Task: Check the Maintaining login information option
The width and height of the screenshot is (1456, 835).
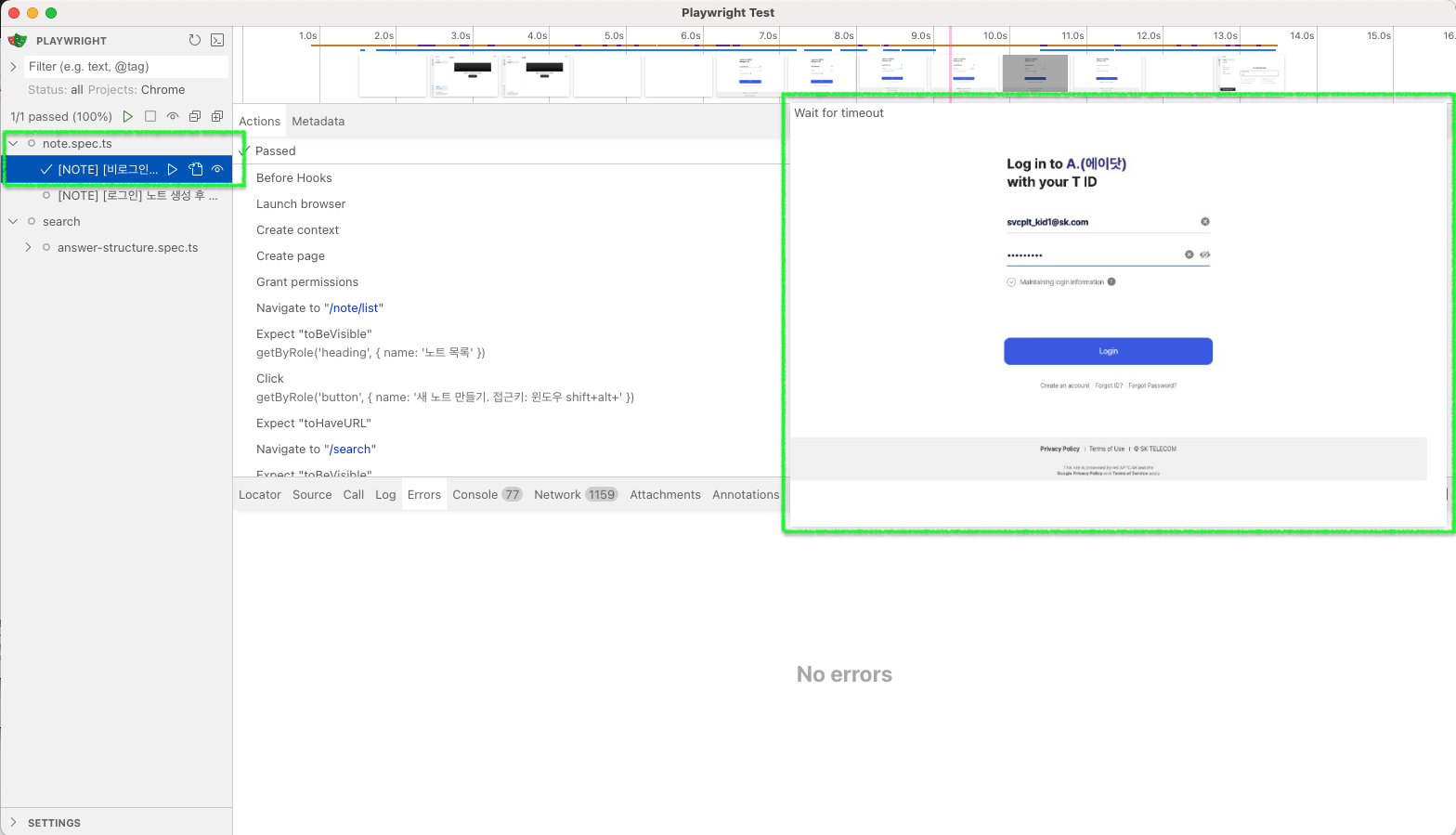Action: (x=1011, y=281)
